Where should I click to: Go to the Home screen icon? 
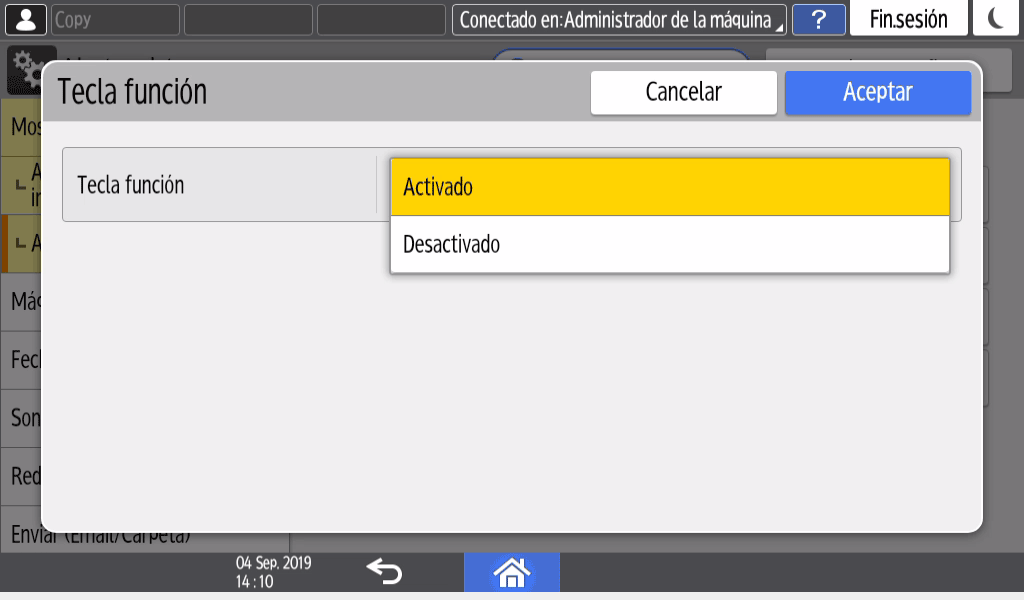tap(511, 572)
